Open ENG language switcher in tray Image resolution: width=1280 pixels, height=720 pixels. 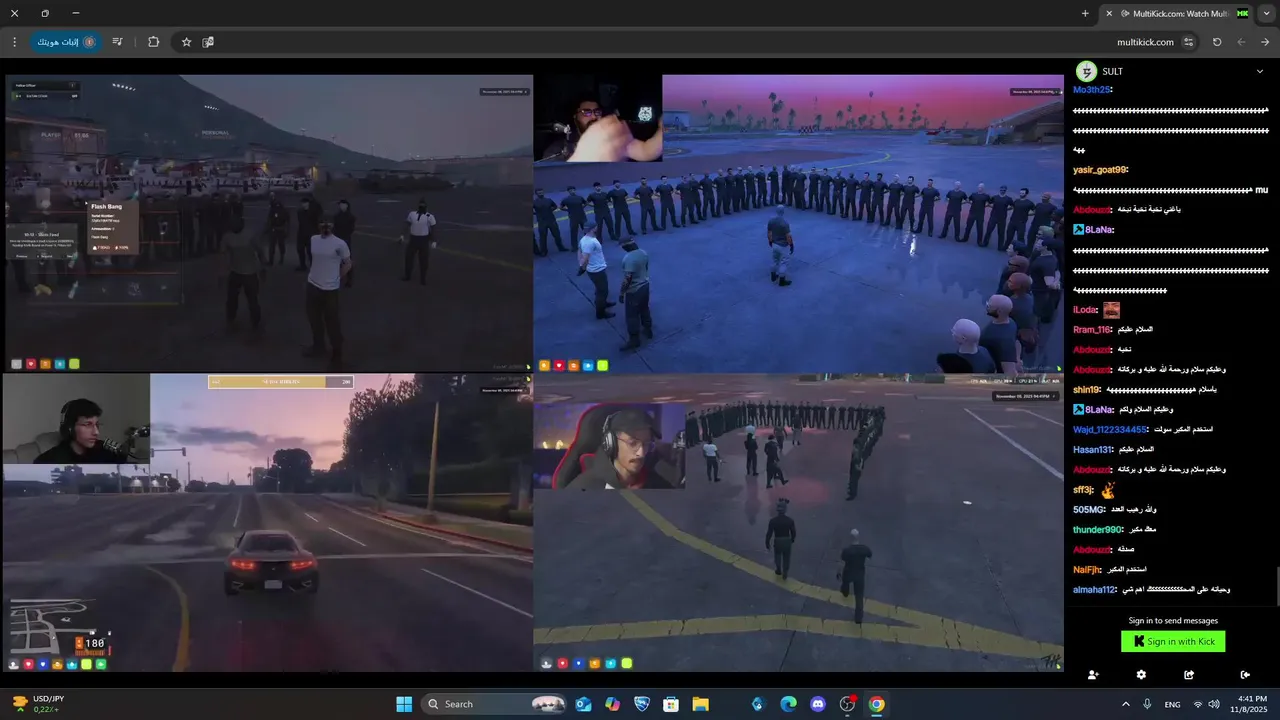tap(1172, 704)
